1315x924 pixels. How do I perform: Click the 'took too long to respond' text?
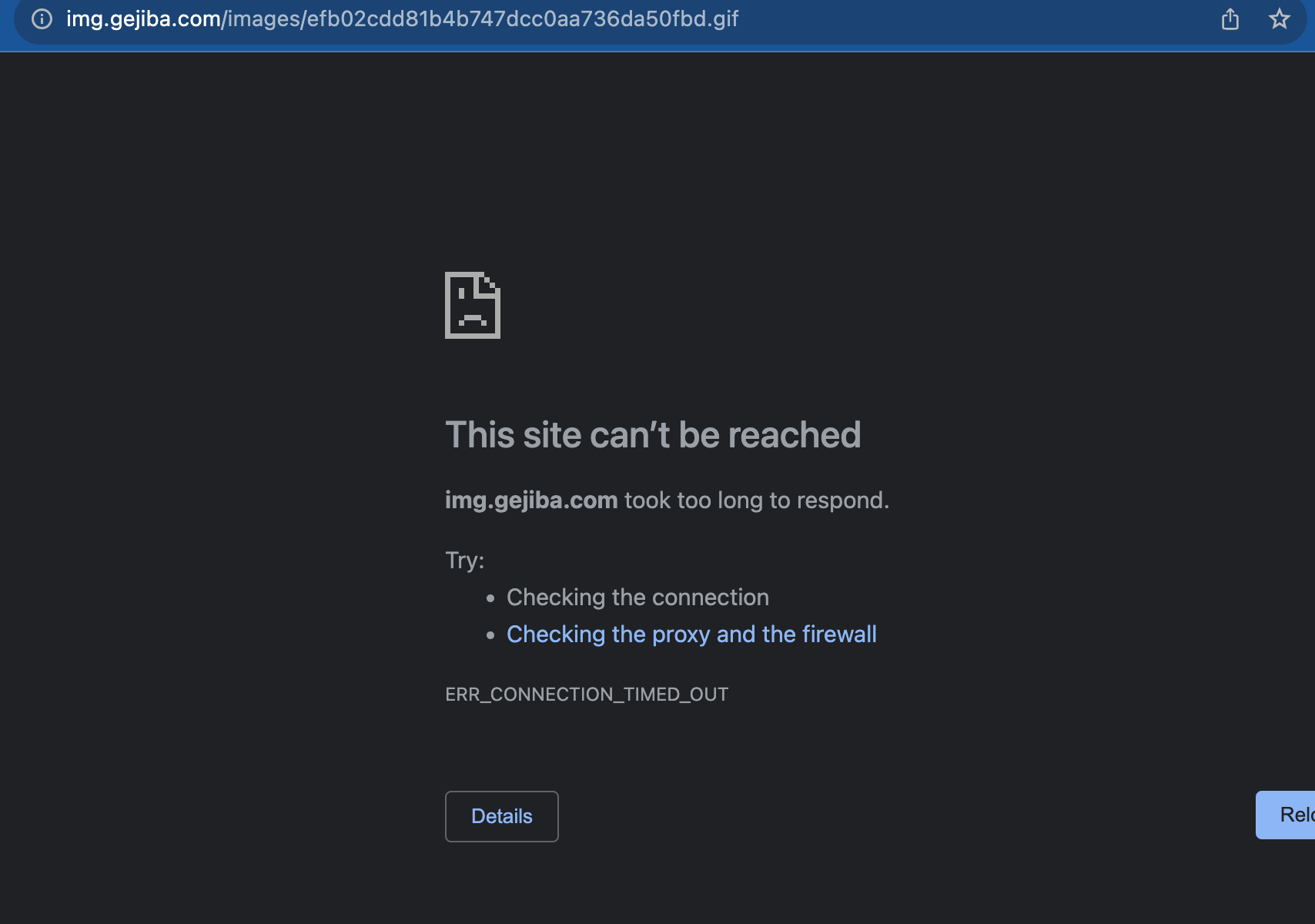point(755,500)
